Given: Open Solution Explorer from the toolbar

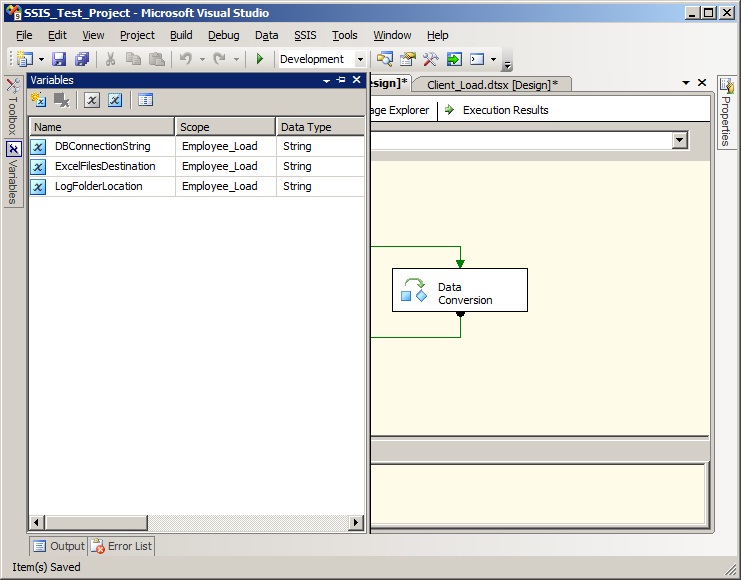Looking at the screenshot, I should [x=385, y=60].
